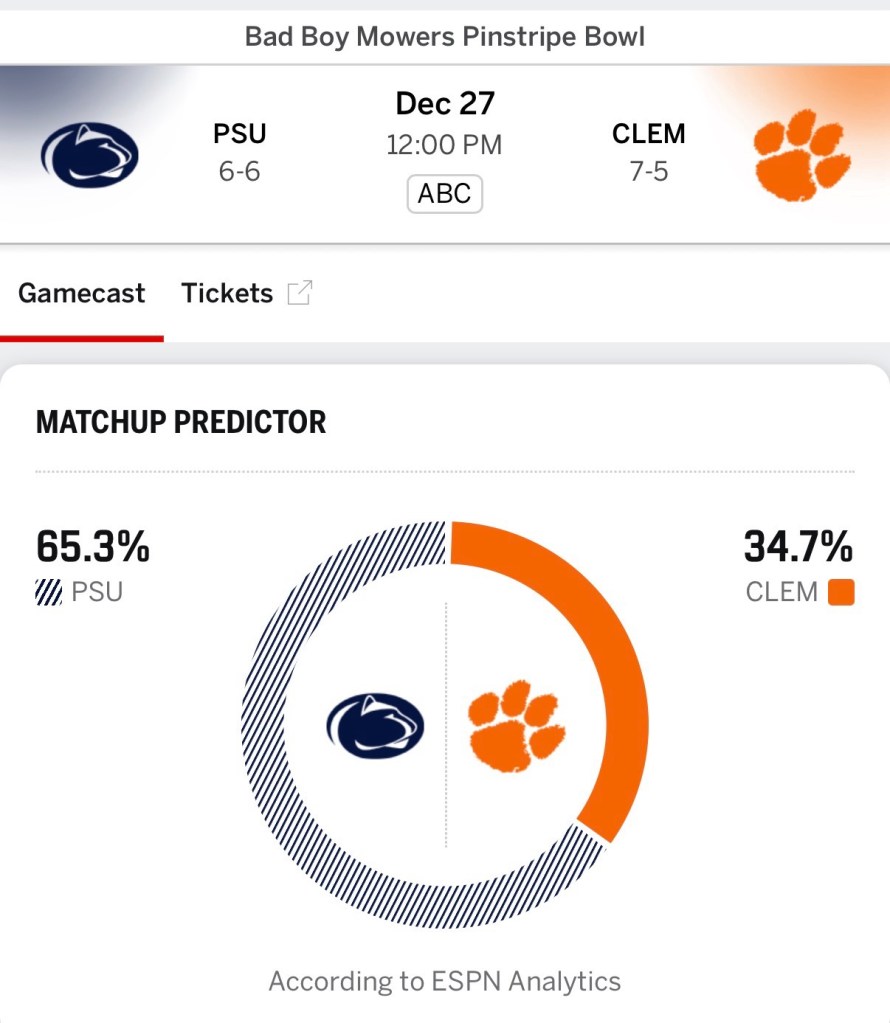This screenshot has width=890, height=1023.
Task: Tap Penn State logo inside the donut chart
Action: tap(375, 725)
